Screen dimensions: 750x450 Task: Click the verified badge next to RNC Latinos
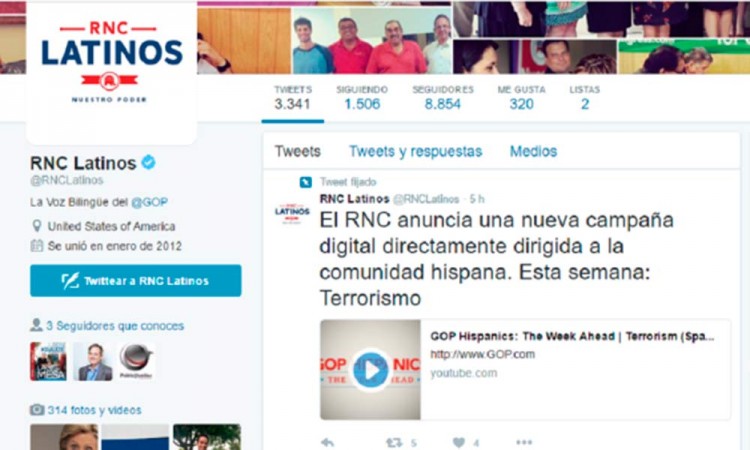pyautogui.click(x=148, y=163)
